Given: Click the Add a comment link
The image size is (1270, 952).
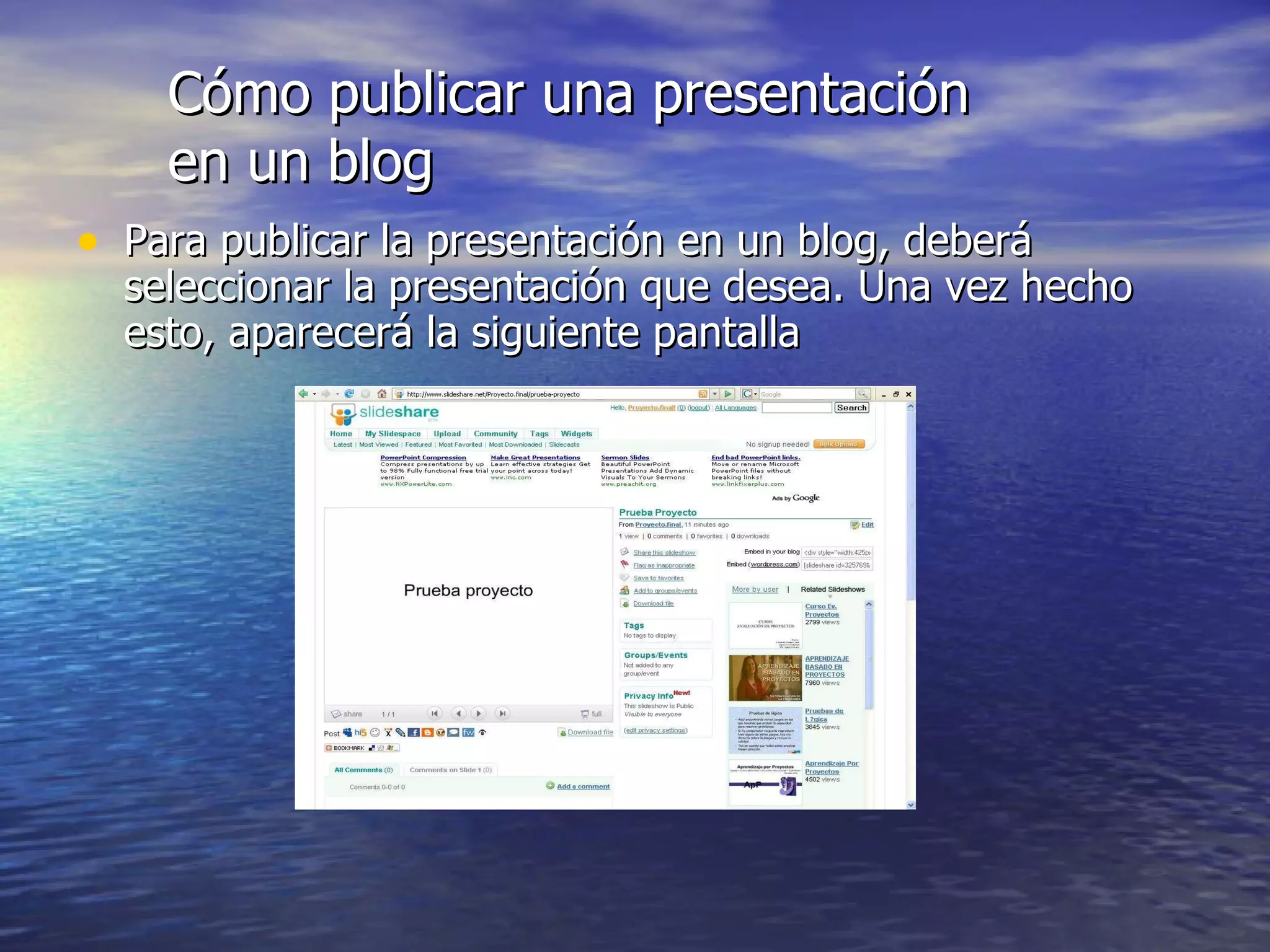Looking at the screenshot, I should pyautogui.click(x=583, y=786).
